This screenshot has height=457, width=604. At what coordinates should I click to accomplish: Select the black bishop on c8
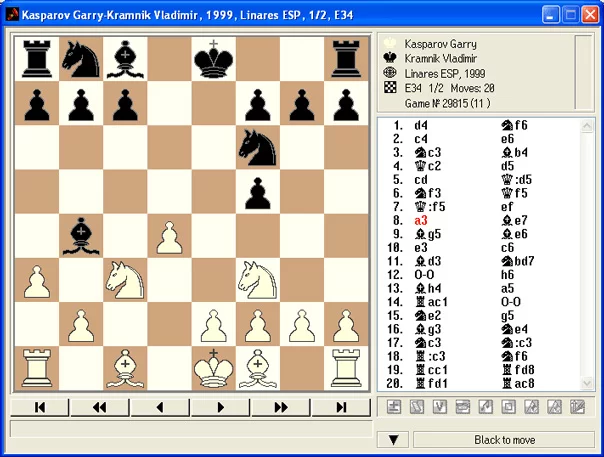[125, 59]
